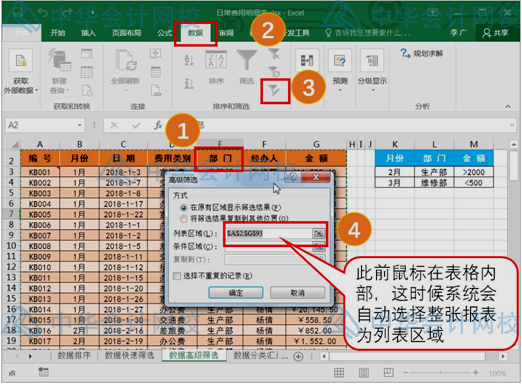This screenshot has height=384, width=522.
Task: Click the horizontal scrollbar right arrow
Action: [503, 357]
